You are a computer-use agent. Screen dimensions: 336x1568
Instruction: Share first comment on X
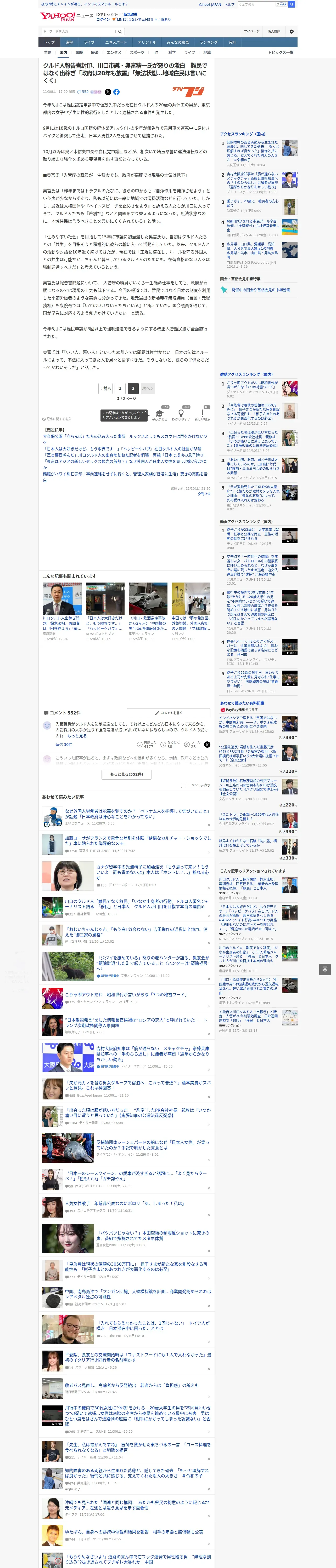[x=207, y=745]
